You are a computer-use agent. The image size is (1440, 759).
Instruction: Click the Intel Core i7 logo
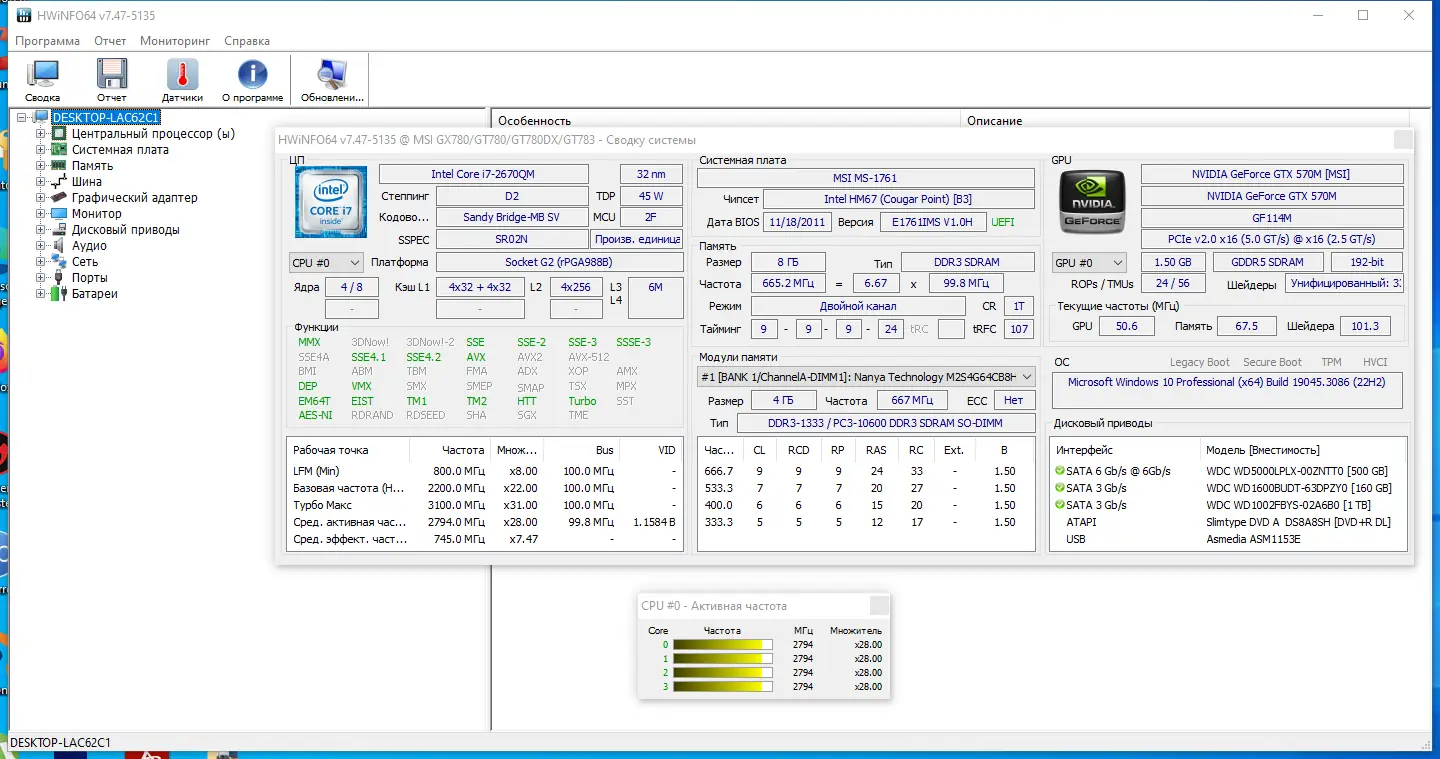point(329,200)
